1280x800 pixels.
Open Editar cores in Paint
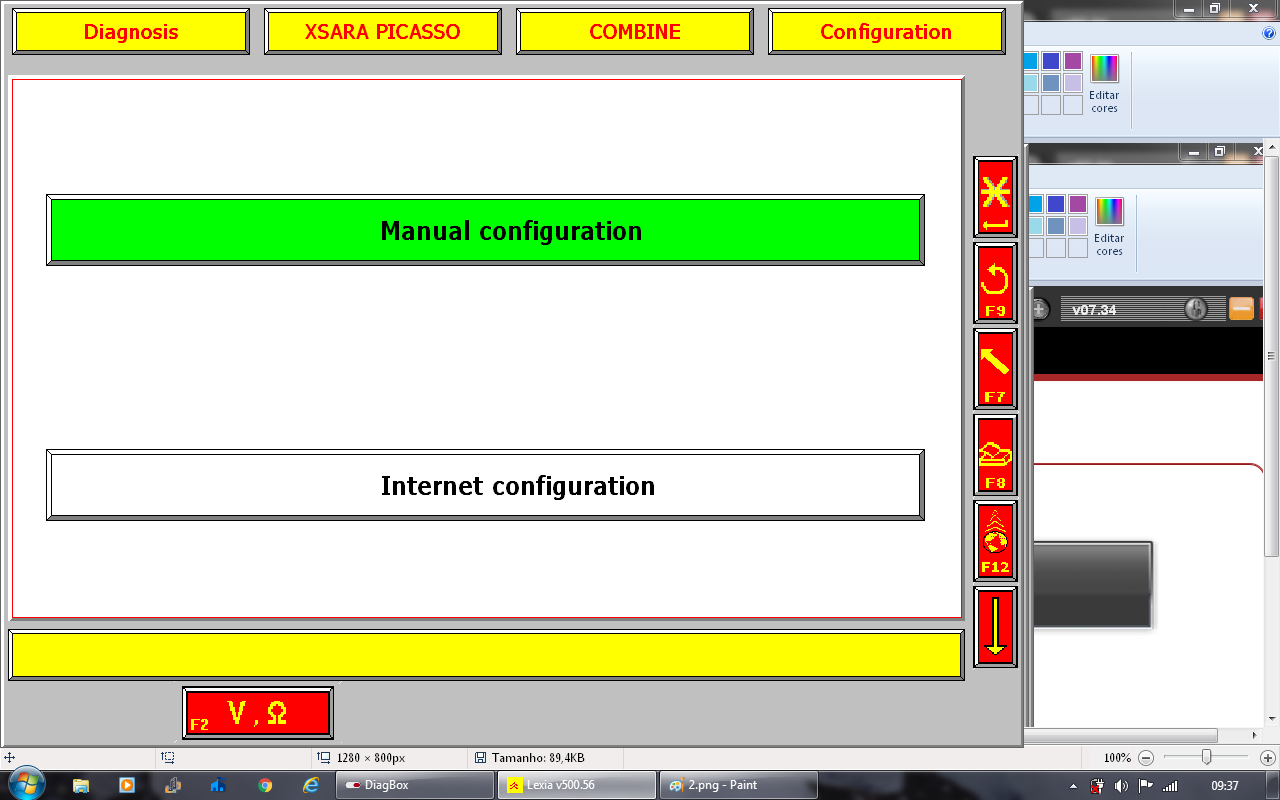tap(1104, 83)
